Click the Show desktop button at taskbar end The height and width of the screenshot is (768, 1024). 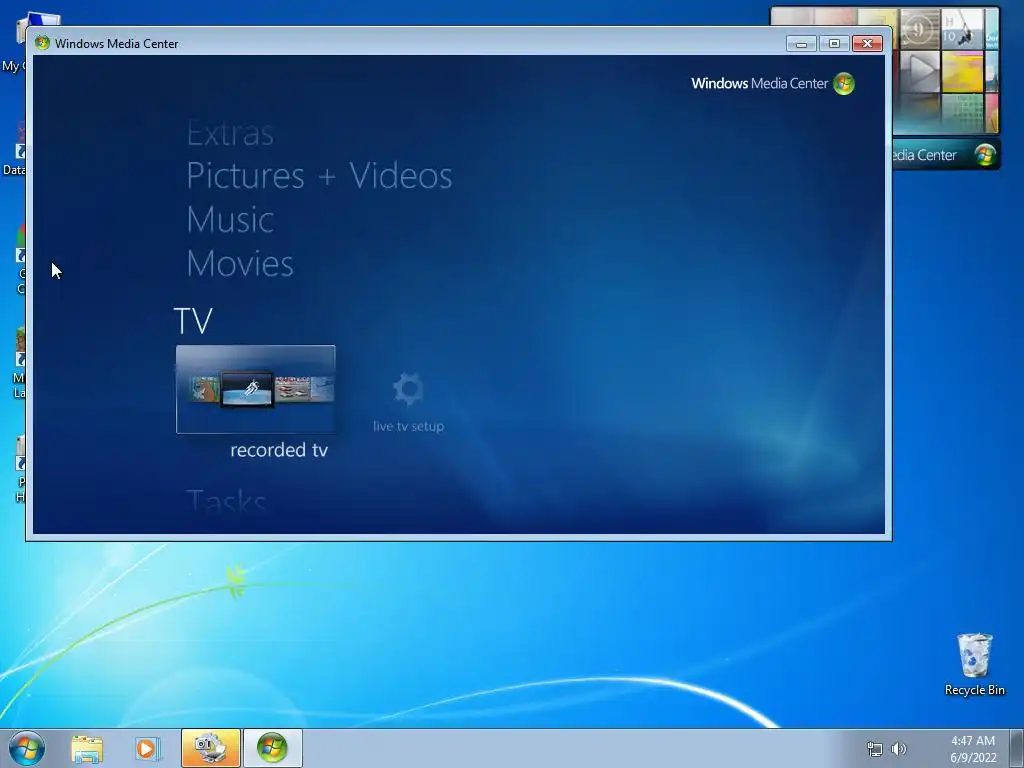(1017, 748)
